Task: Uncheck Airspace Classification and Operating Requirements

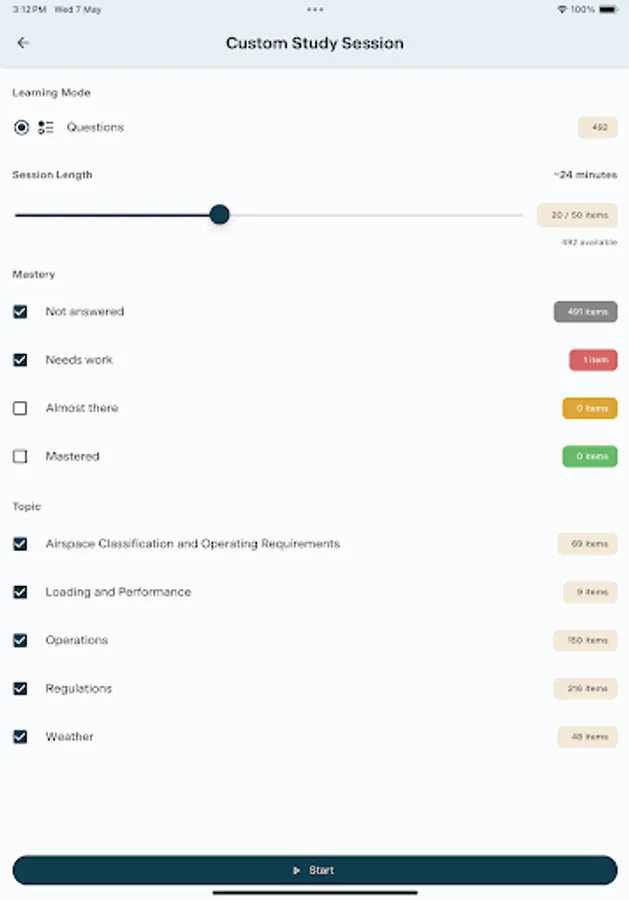Action: coord(20,544)
